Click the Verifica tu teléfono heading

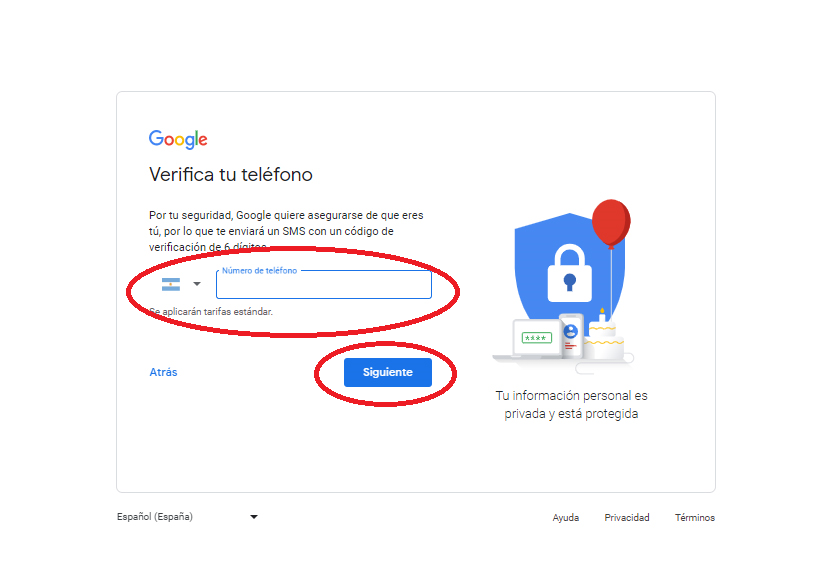(231, 174)
